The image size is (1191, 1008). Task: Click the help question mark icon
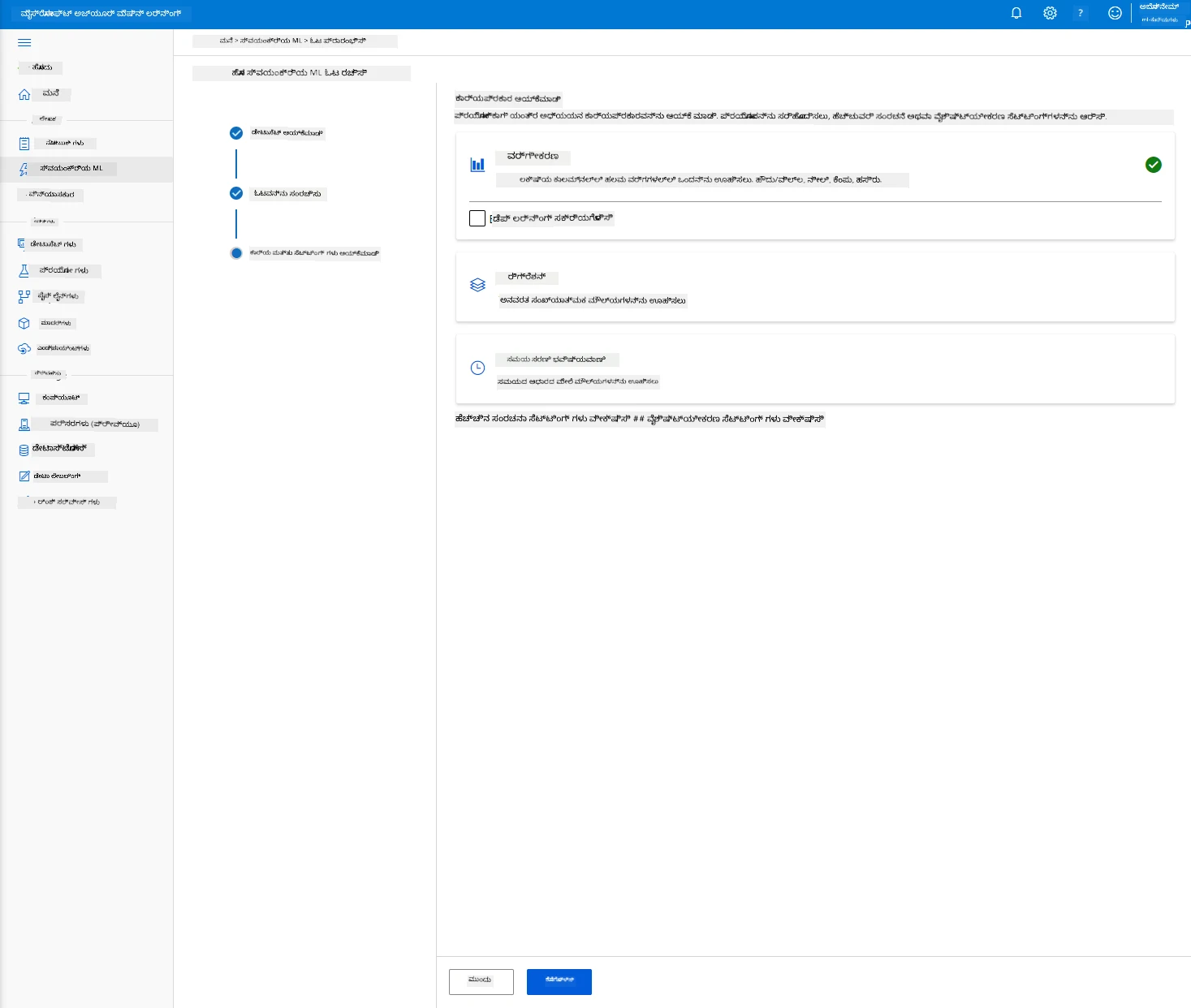1081,13
